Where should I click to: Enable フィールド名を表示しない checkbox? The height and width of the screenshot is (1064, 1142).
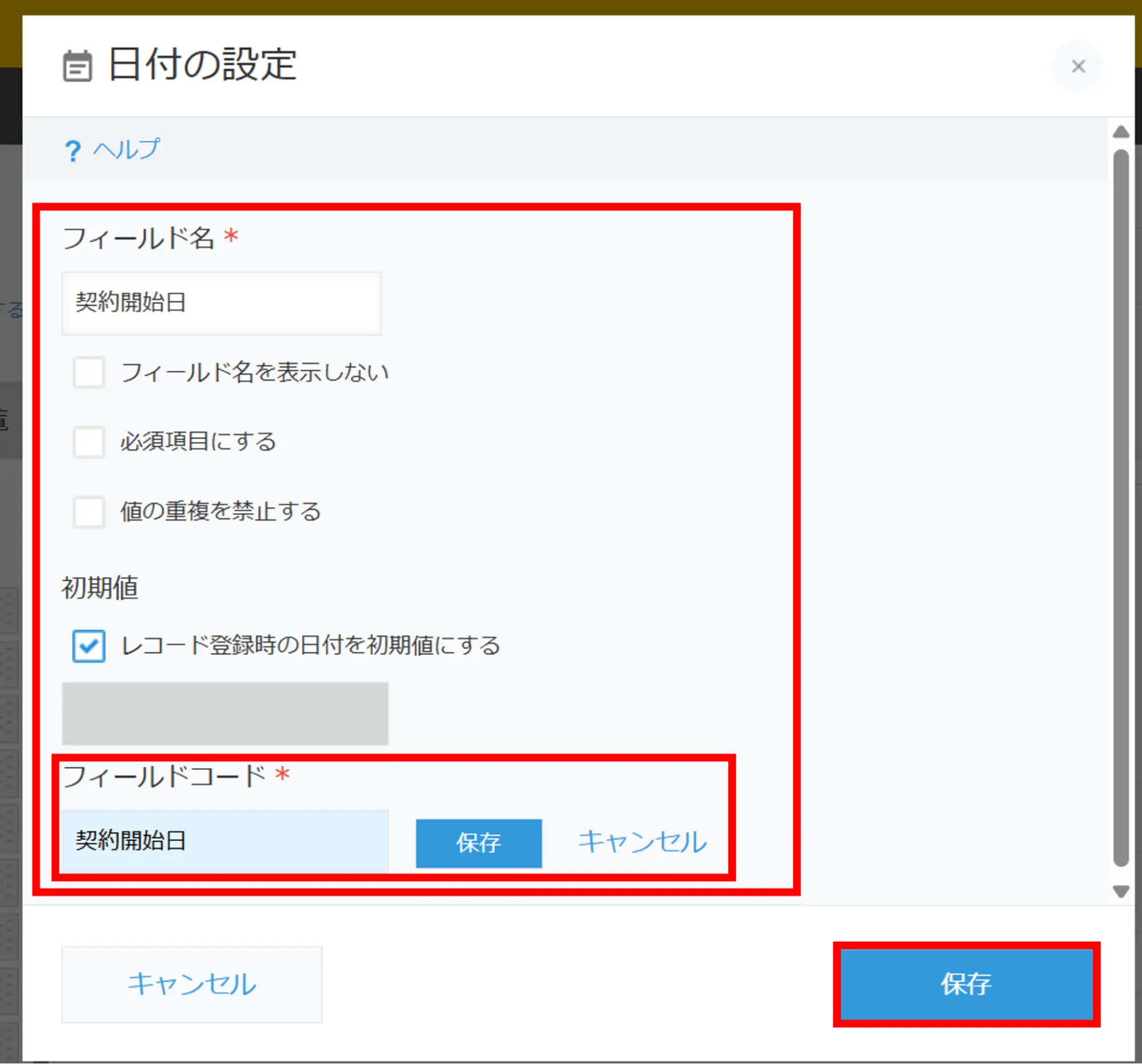click(89, 372)
